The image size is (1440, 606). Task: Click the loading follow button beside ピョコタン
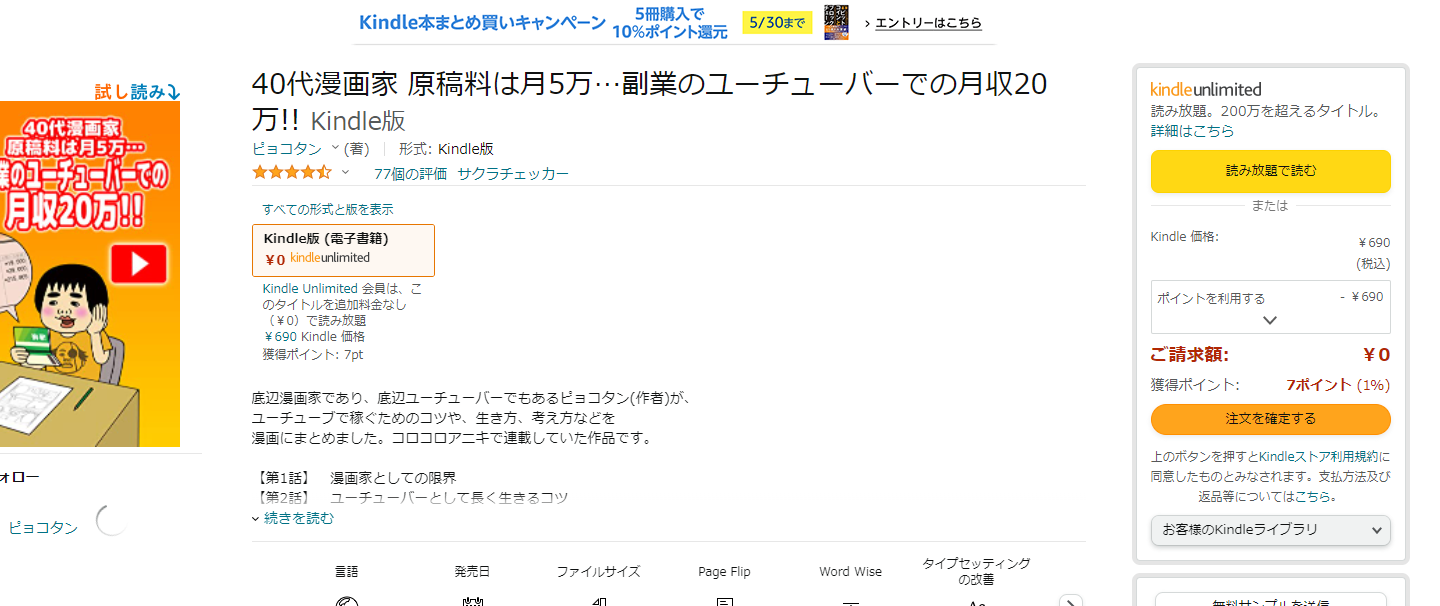pos(112,521)
